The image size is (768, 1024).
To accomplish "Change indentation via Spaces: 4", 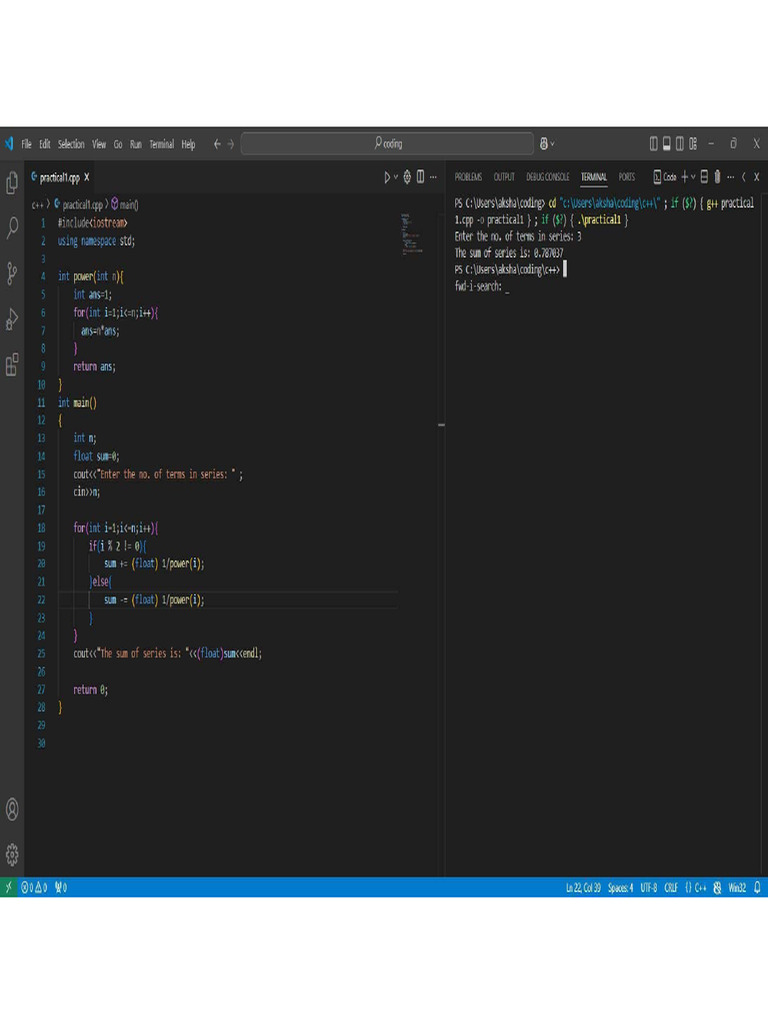I will [x=620, y=887].
